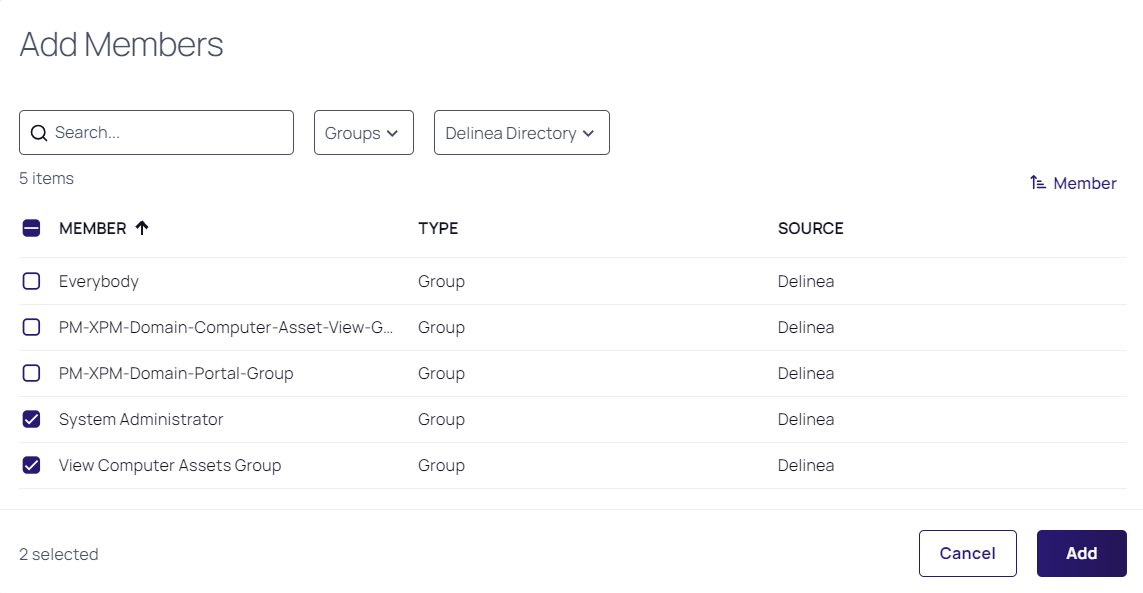Viewport: 1143px width, 593px height.
Task: Sort by the SOURCE column header
Action: point(810,228)
